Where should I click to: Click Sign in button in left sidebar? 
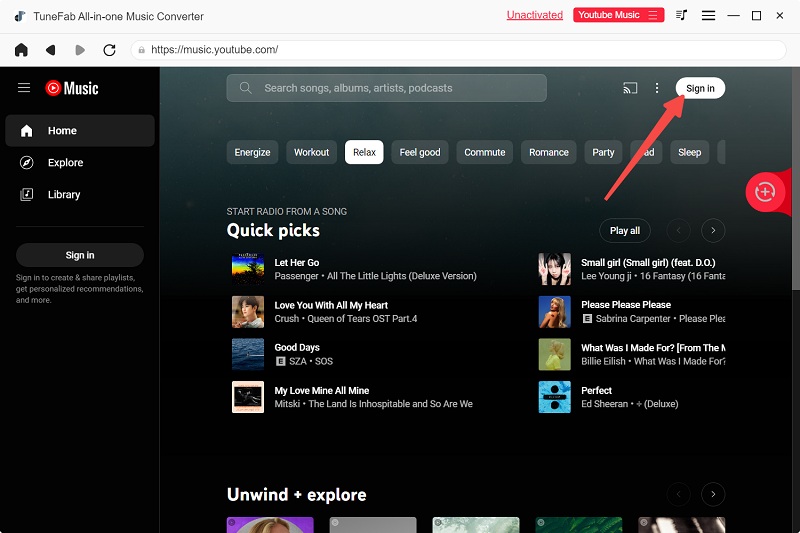[x=80, y=255]
